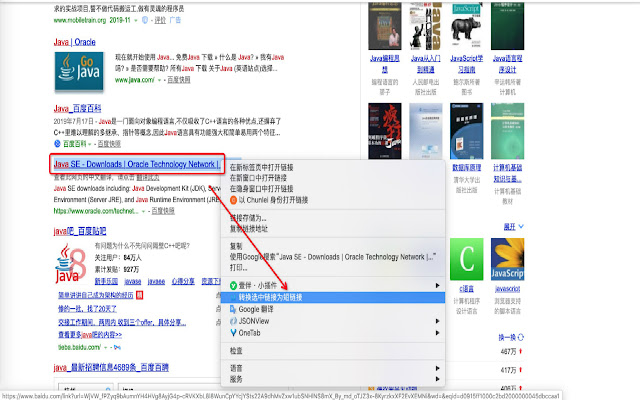Click the Java编程思想 book cover
The height and width of the screenshot is (400, 640).
(x=385, y=26)
